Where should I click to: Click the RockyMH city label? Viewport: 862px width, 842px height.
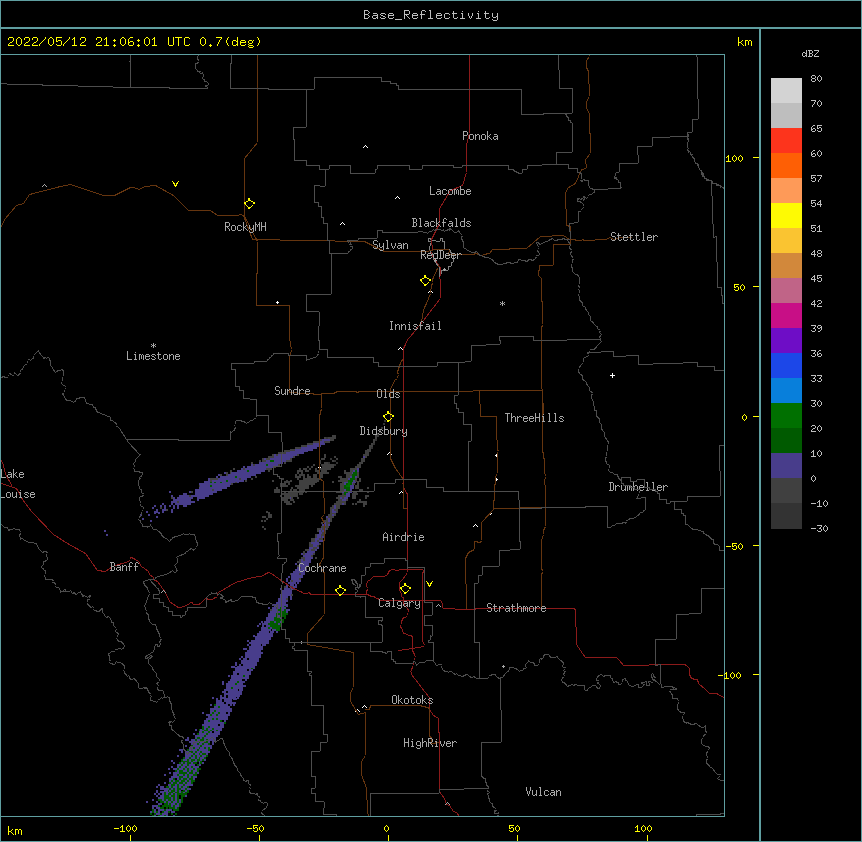click(245, 227)
